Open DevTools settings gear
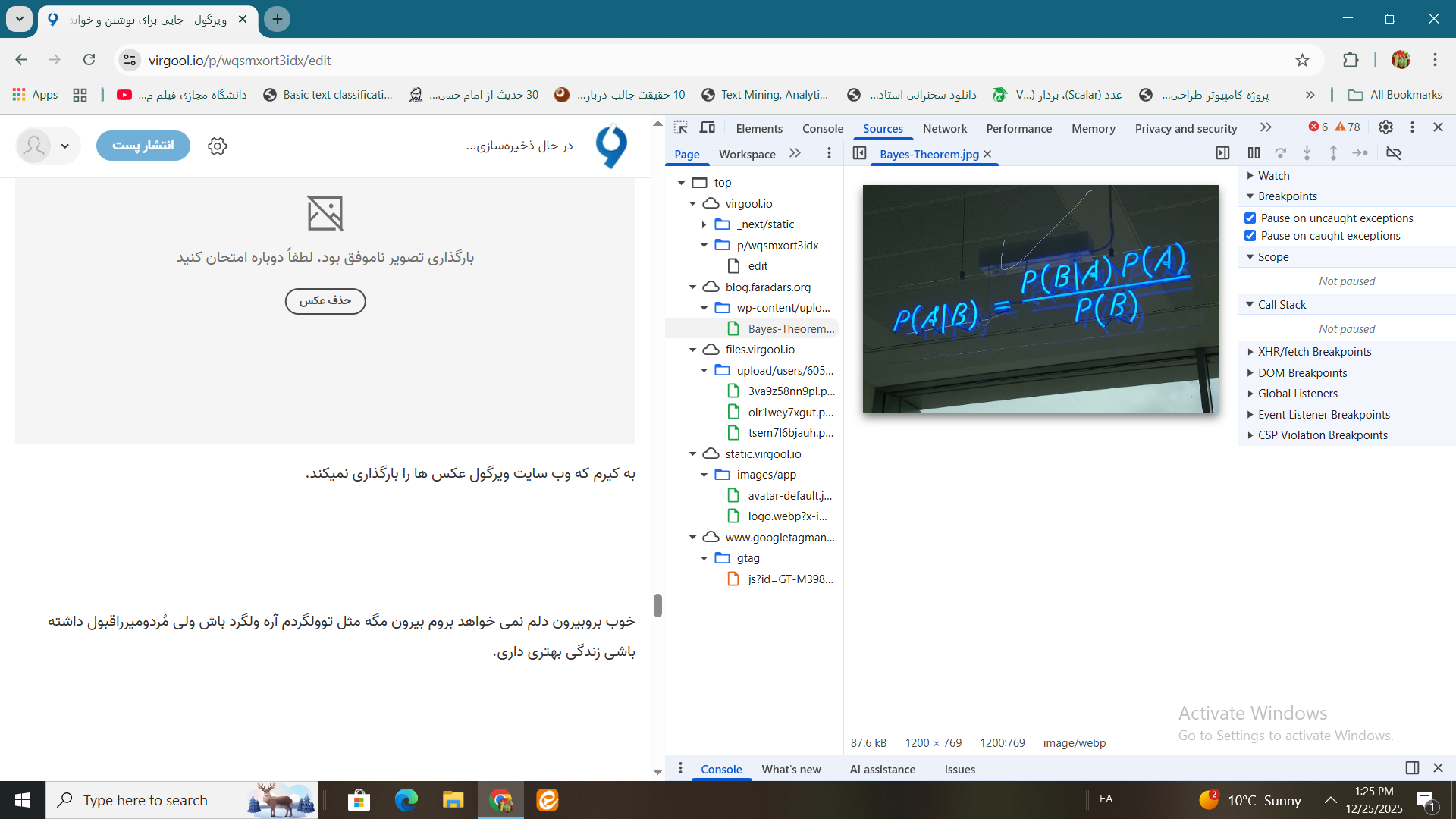The width and height of the screenshot is (1456, 819). point(1385,127)
